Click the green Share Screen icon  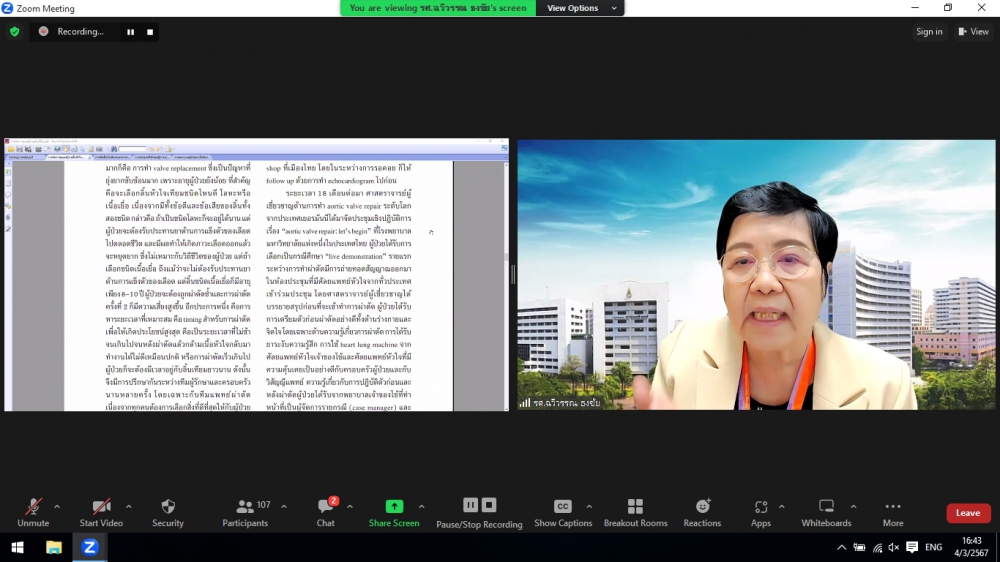click(x=394, y=507)
